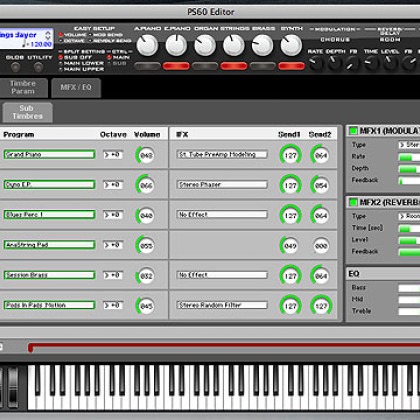This screenshot has height=420, width=420.
Task: Click the UTILITY round button
Action: pyautogui.click(x=39, y=67)
